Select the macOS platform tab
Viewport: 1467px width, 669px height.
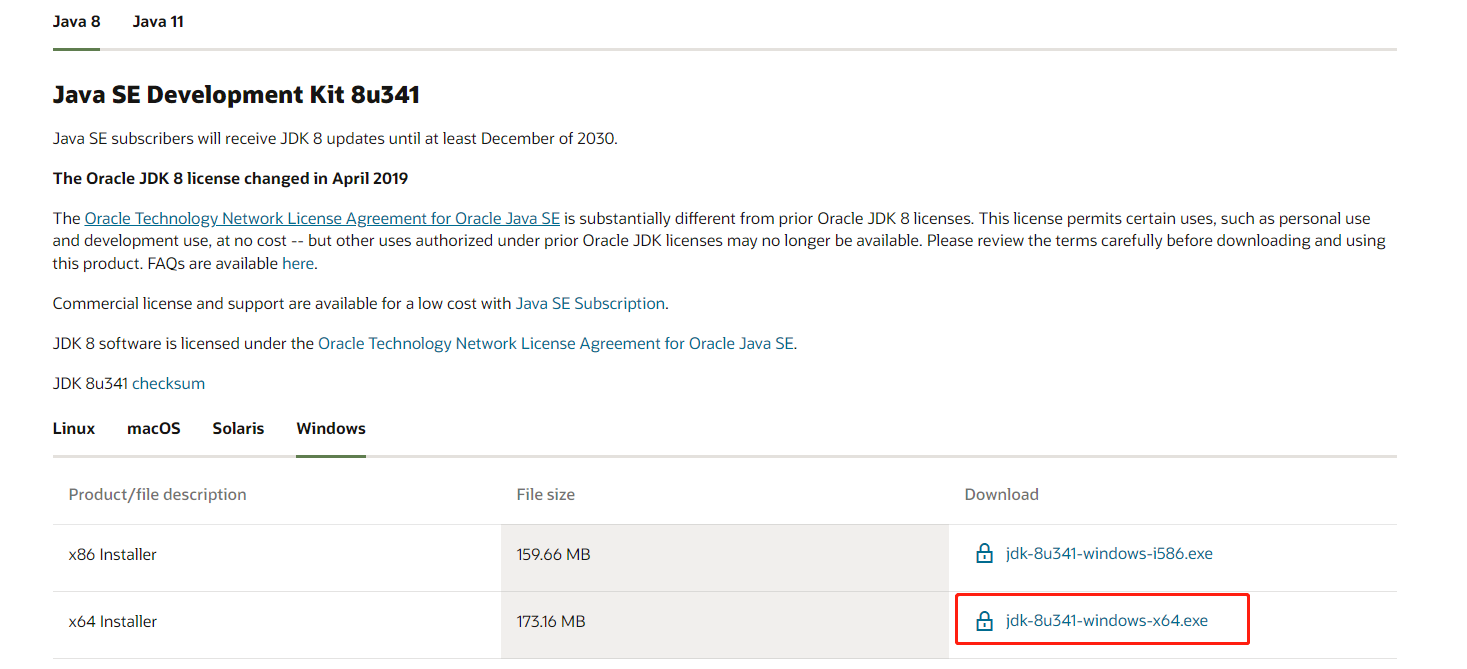point(154,428)
